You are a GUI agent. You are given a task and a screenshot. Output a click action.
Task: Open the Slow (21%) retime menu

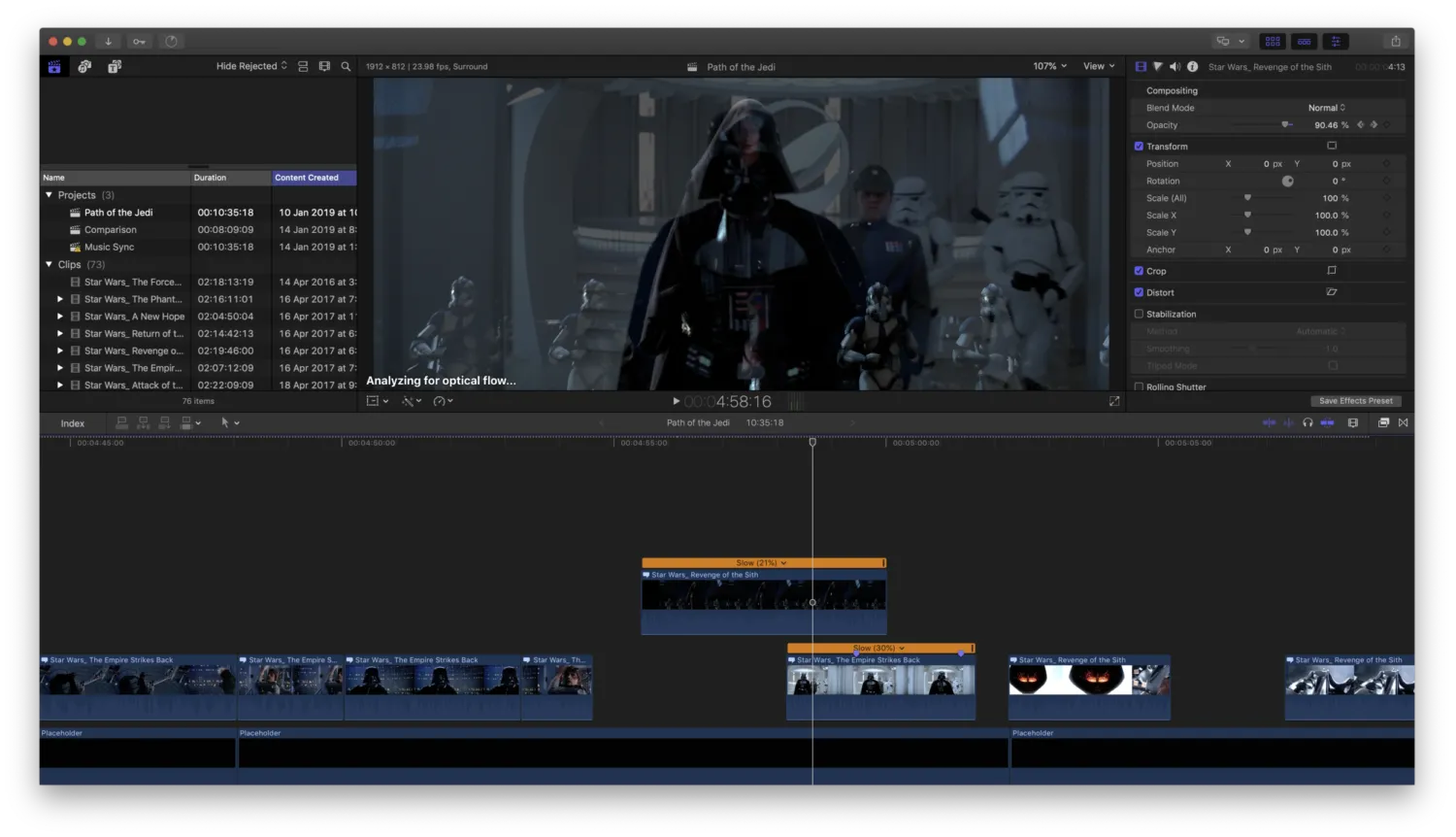click(x=761, y=563)
